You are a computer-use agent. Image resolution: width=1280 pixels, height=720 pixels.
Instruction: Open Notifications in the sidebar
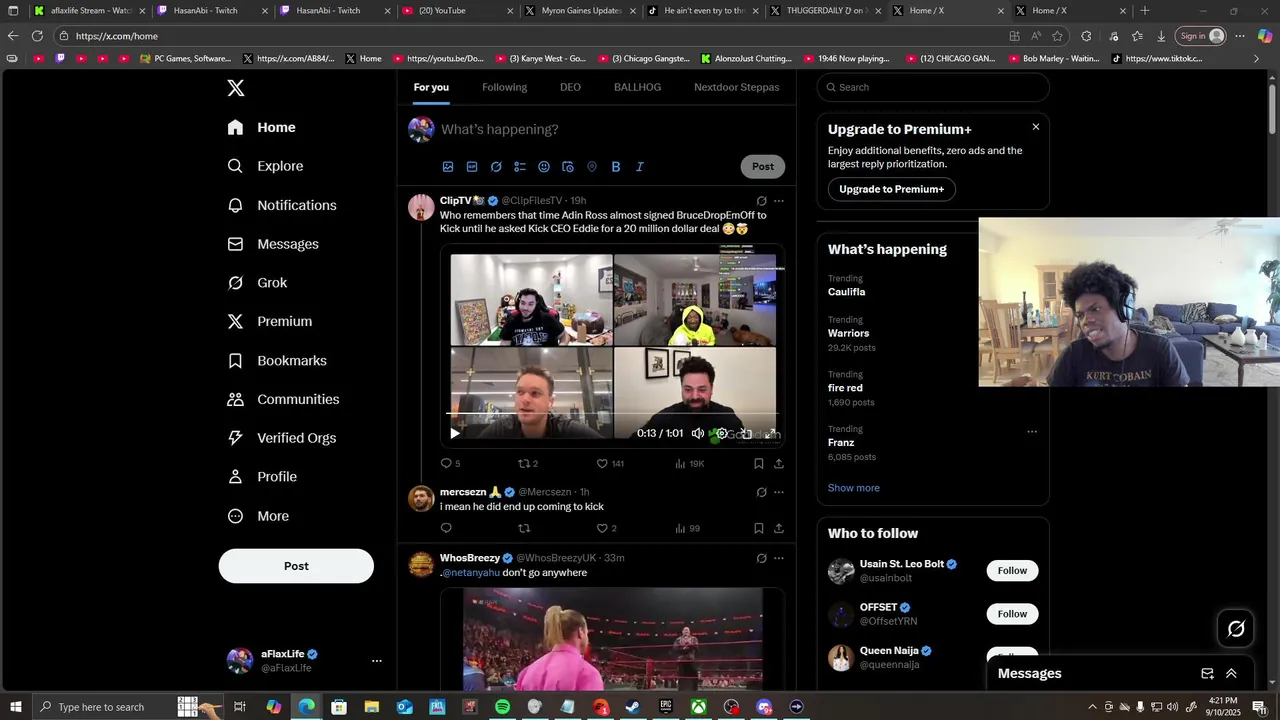tap(282, 205)
